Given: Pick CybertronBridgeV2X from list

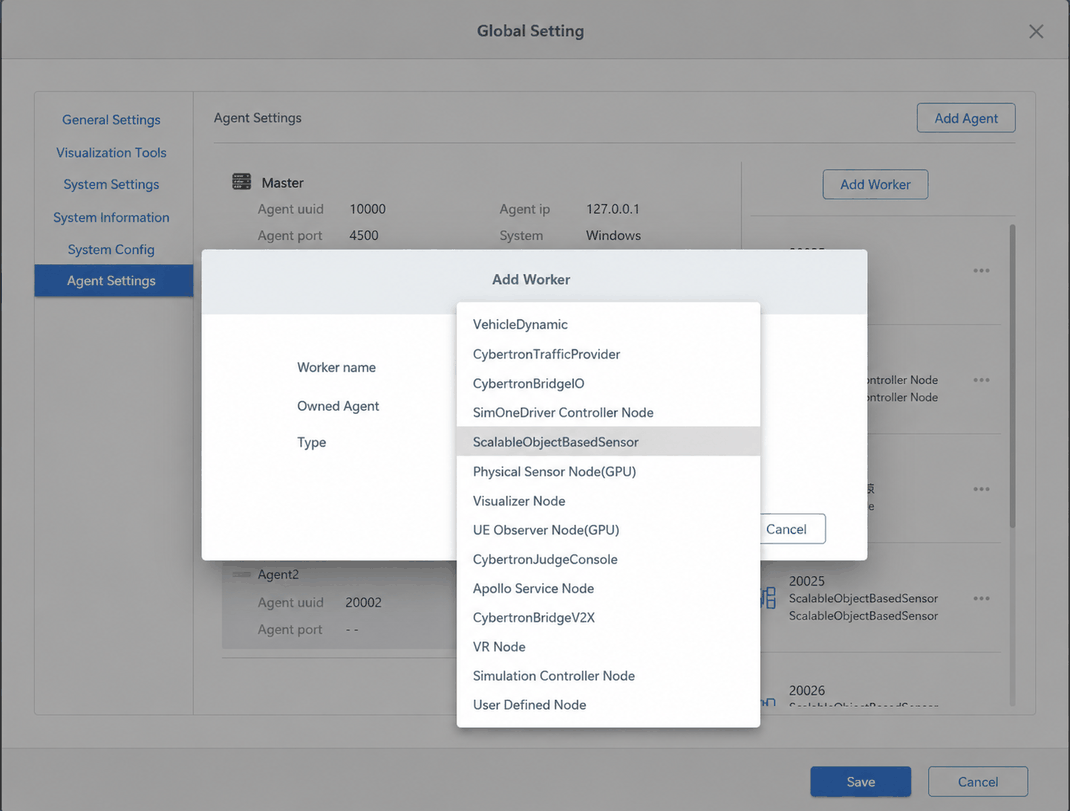Looking at the screenshot, I should point(608,617).
